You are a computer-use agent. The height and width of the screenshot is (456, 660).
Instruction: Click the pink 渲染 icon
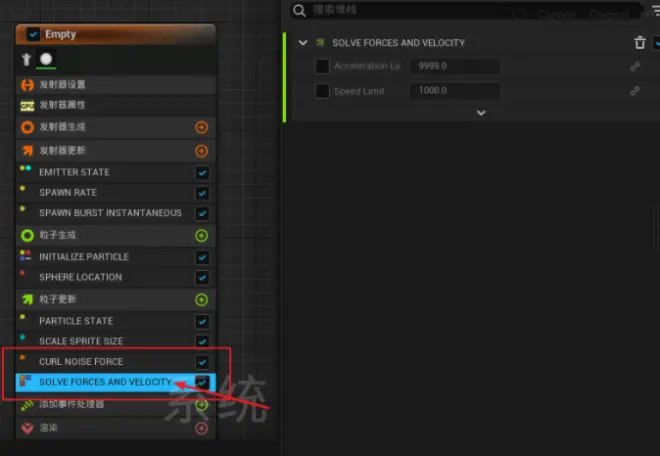click(27, 428)
